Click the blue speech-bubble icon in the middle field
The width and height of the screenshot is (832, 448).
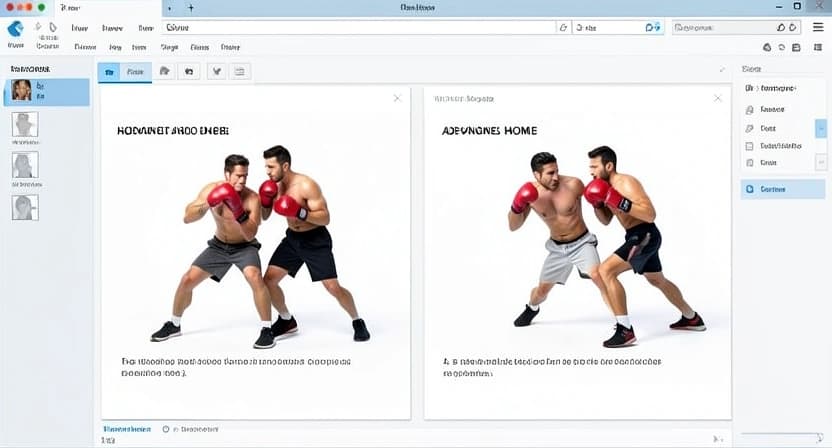pos(649,28)
